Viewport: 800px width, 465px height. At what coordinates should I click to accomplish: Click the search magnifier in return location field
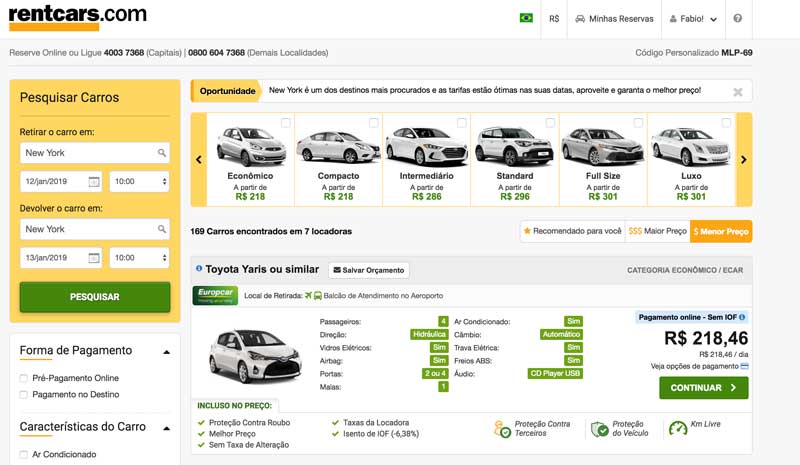[162, 229]
